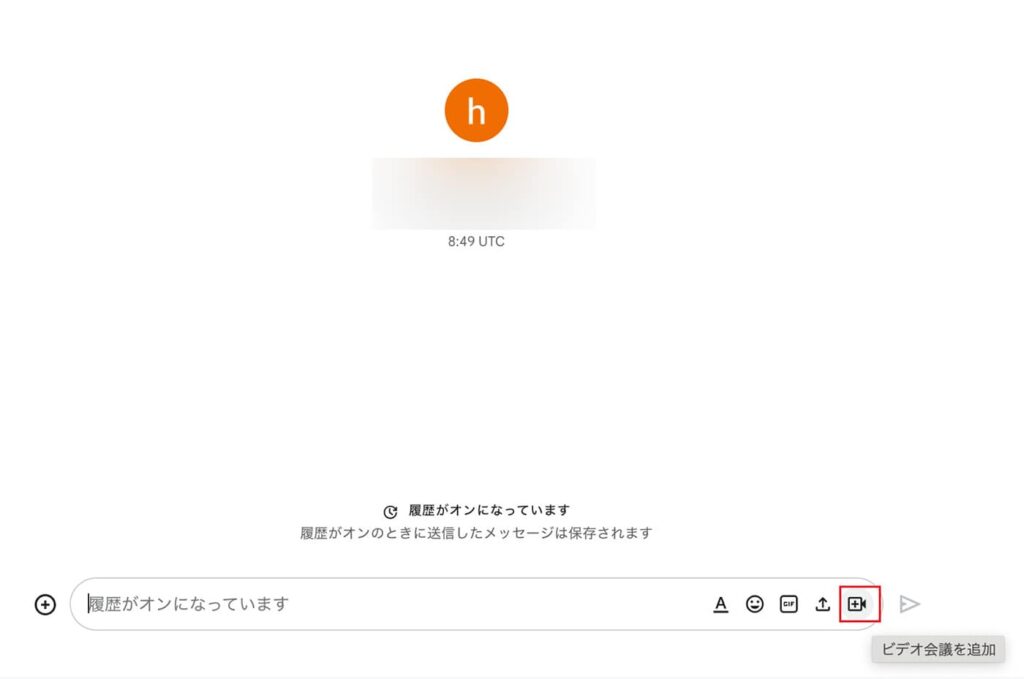Image resolution: width=1024 pixels, height=679 pixels.
Task: Click the orange h avatar
Action: pos(477,110)
